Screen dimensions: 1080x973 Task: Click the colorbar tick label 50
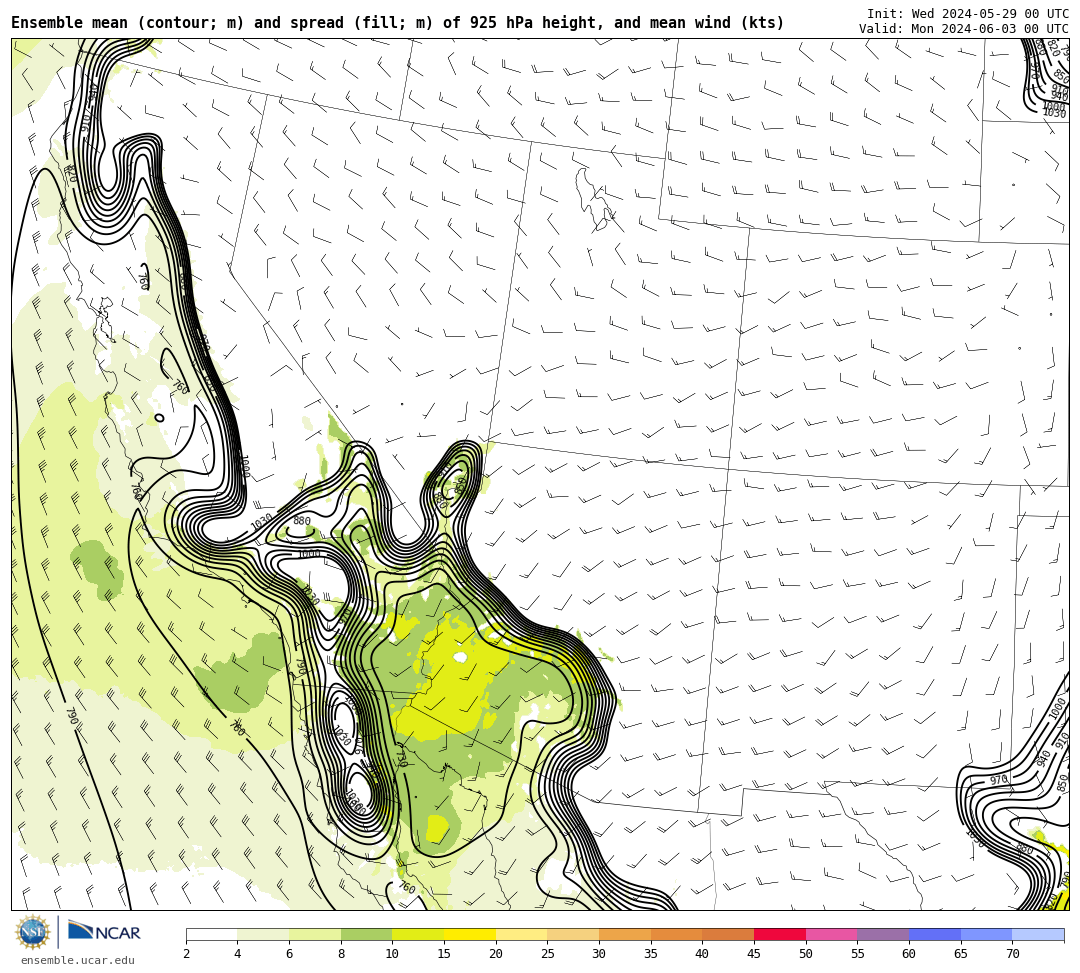805,954
